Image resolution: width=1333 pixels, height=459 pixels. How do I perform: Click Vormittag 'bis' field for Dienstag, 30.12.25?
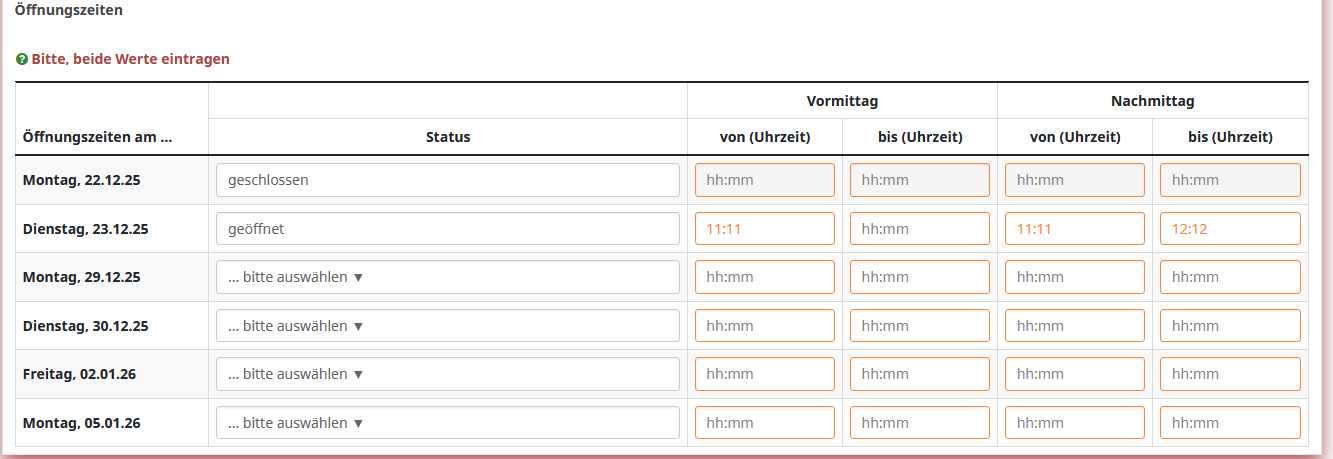pyautogui.click(x=919, y=326)
